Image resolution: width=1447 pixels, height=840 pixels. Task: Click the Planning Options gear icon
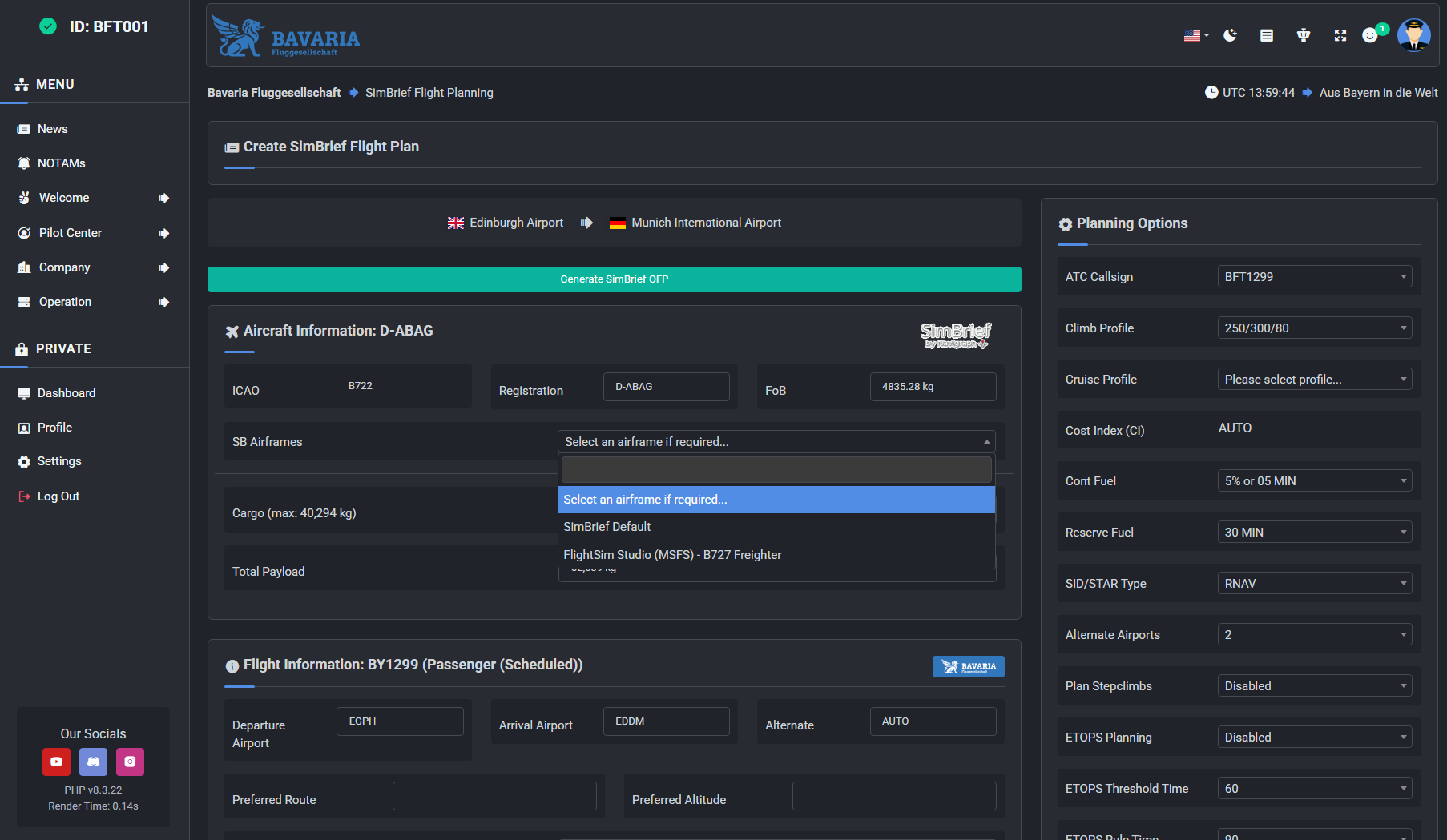1066,224
